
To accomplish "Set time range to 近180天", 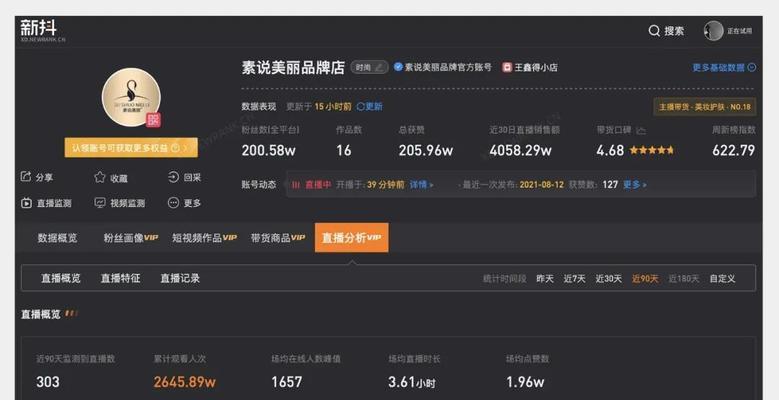I will 684,279.
